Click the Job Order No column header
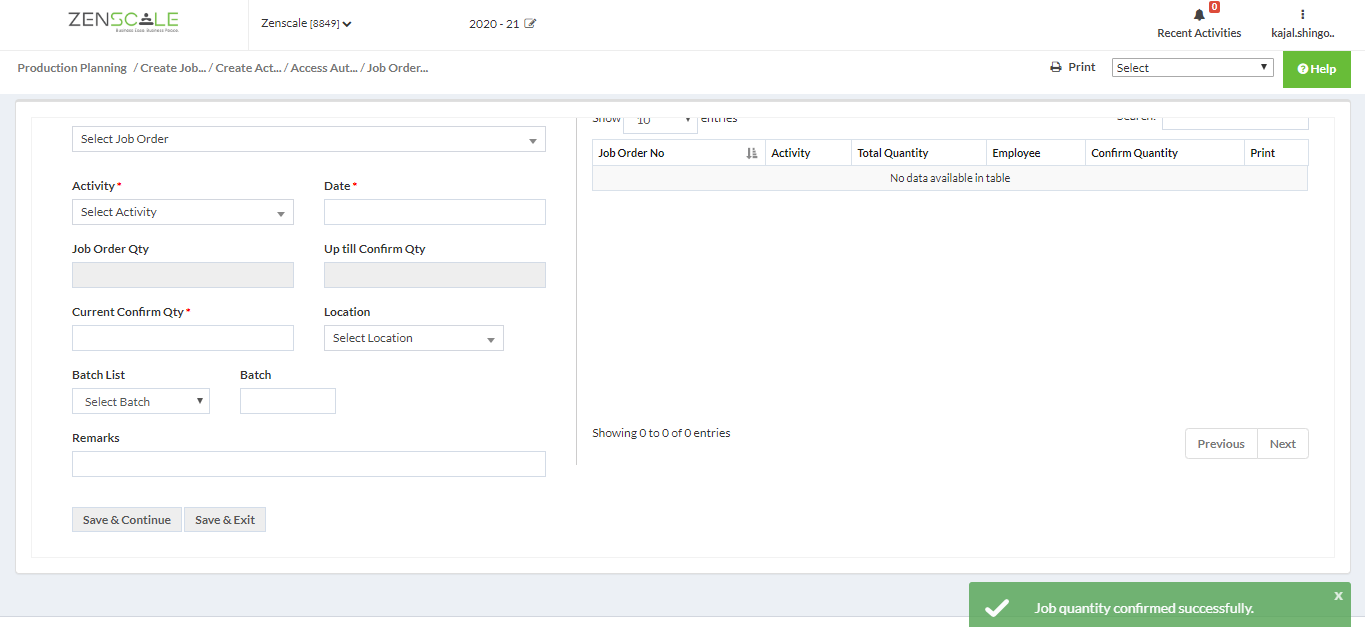The height and width of the screenshot is (627, 1365). (x=679, y=153)
